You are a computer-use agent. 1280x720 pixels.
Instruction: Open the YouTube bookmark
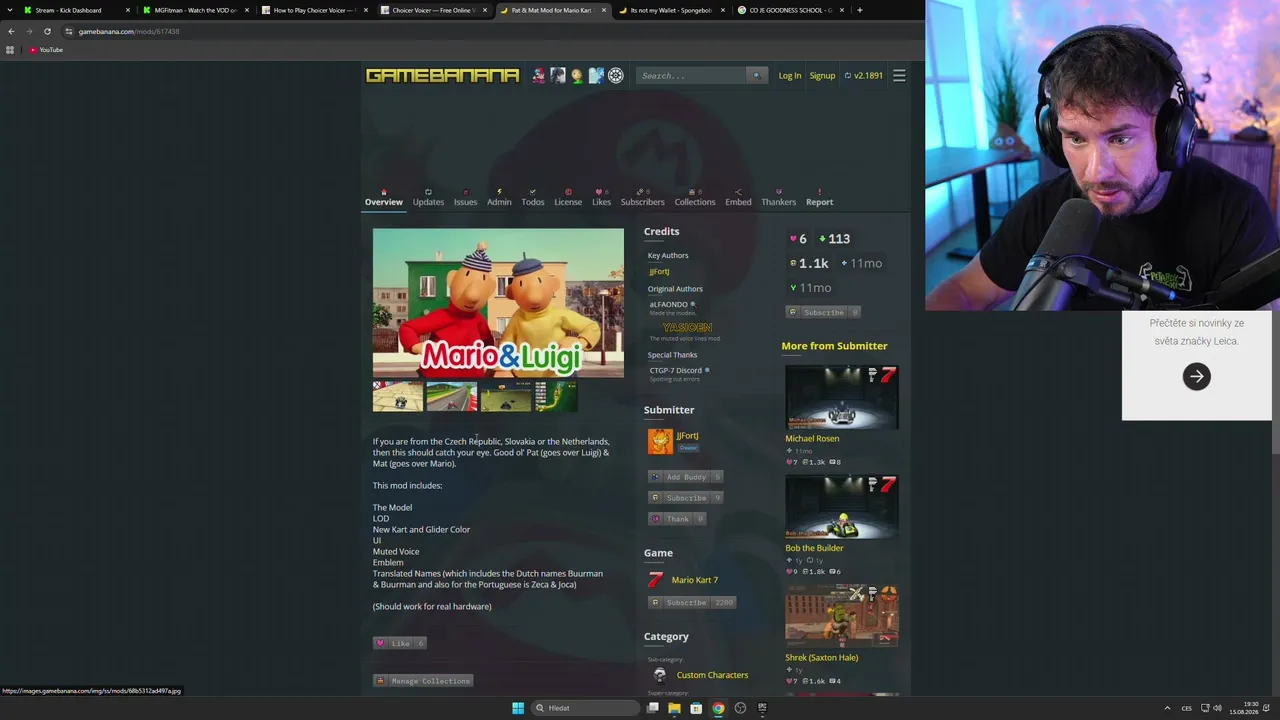click(46, 50)
